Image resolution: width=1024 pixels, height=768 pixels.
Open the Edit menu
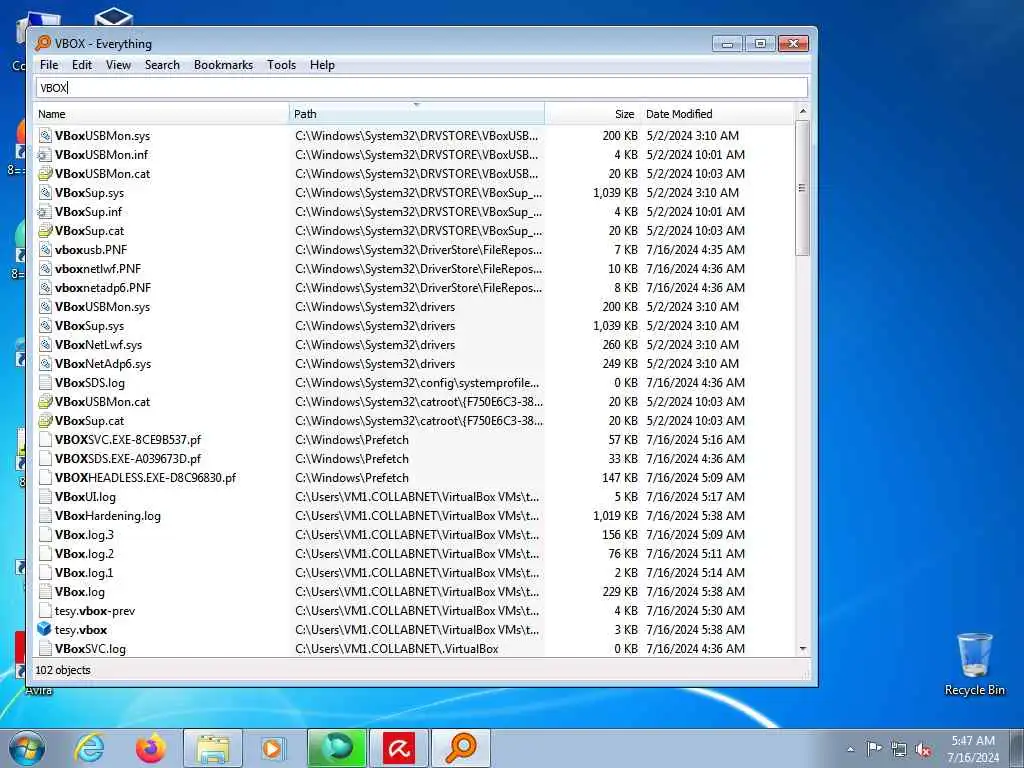point(82,65)
